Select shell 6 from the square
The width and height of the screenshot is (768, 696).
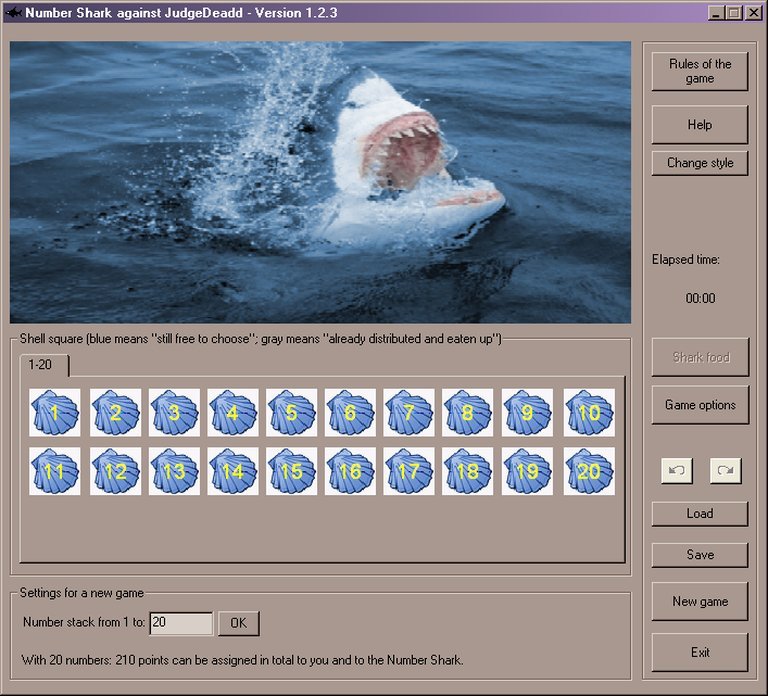[350, 412]
